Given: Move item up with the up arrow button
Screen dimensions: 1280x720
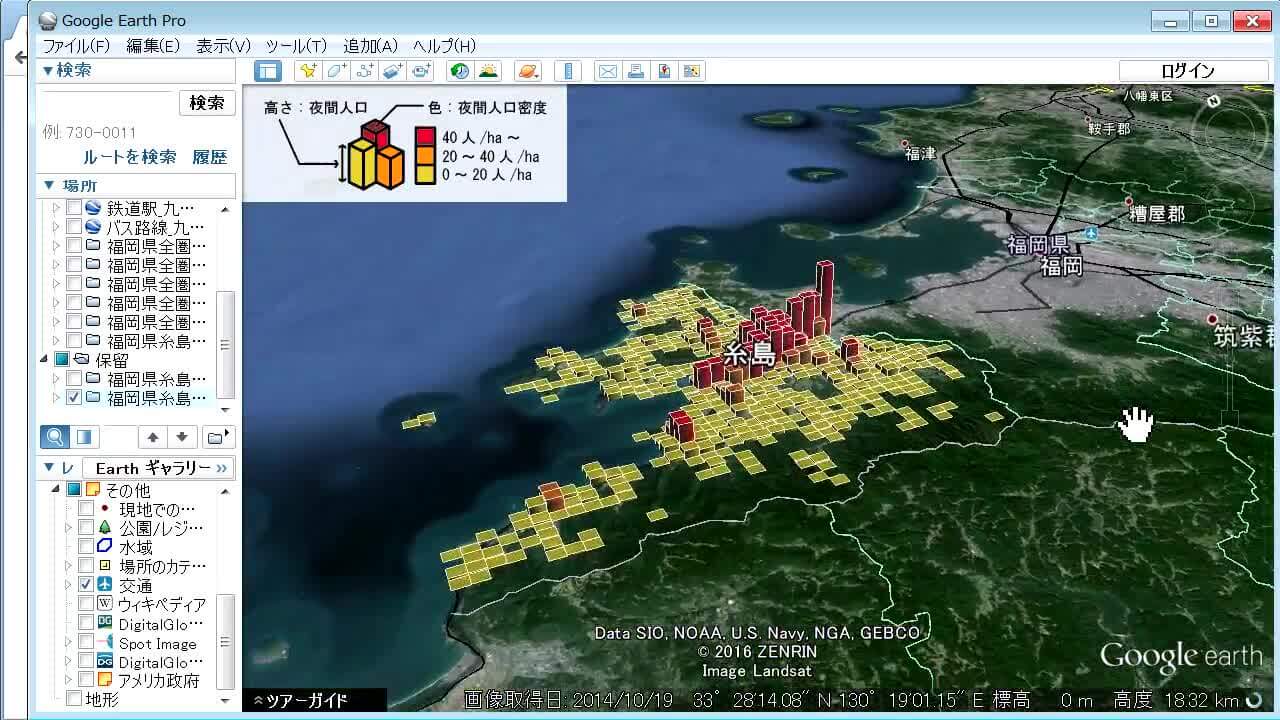Looking at the screenshot, I should (x=153, y=437).
